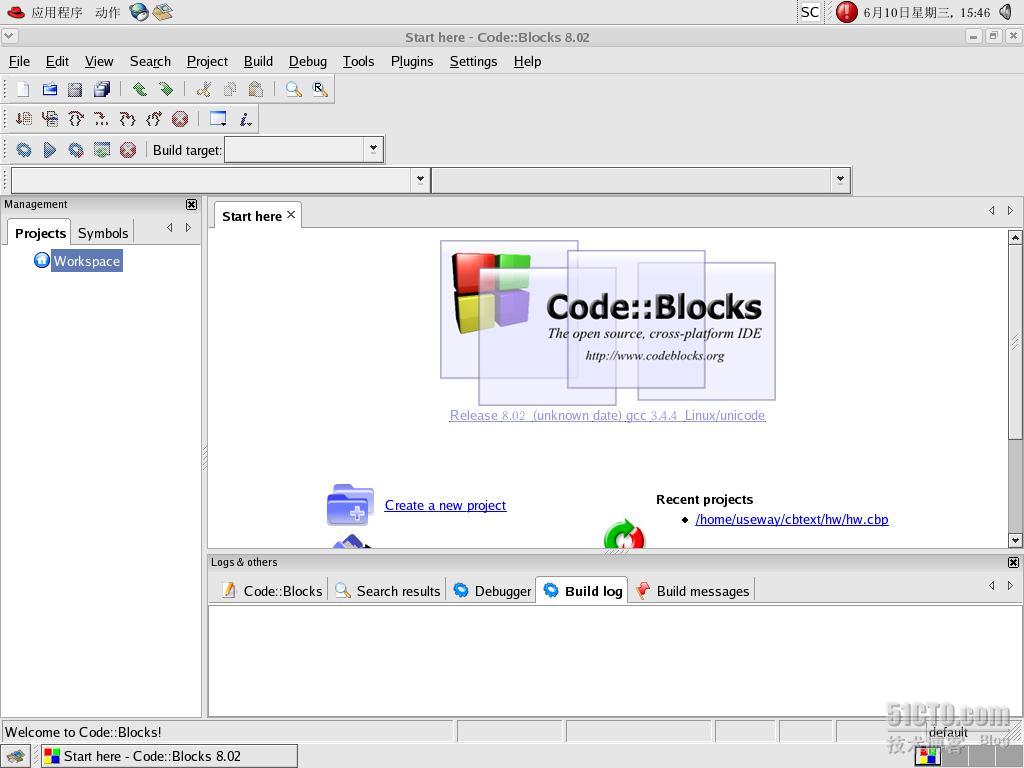Open the Find dialog via magnifier icon
The width and height of the screenshot is (1024, 768).
(293, 89)
